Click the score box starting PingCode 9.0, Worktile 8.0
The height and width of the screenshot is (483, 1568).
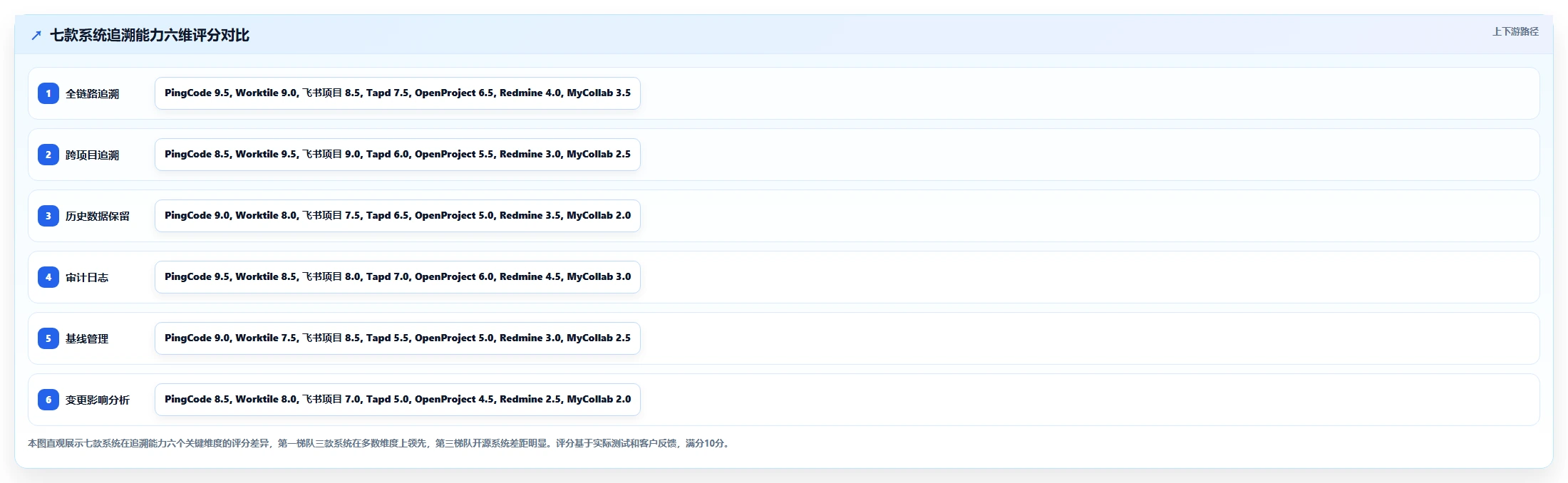pyautogui.click(x=398, y=216)
